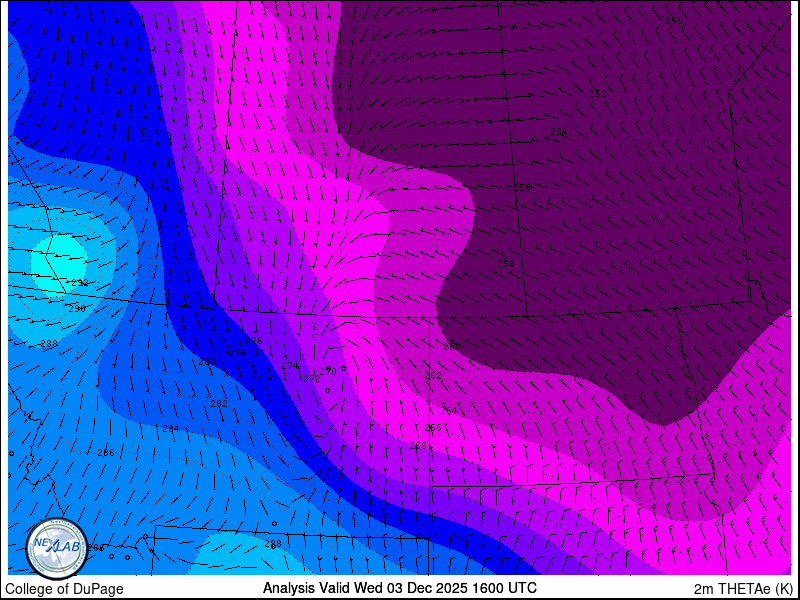Select the 284 contour label
Viewport: 800px width, 600px height.
click(171, 429)
